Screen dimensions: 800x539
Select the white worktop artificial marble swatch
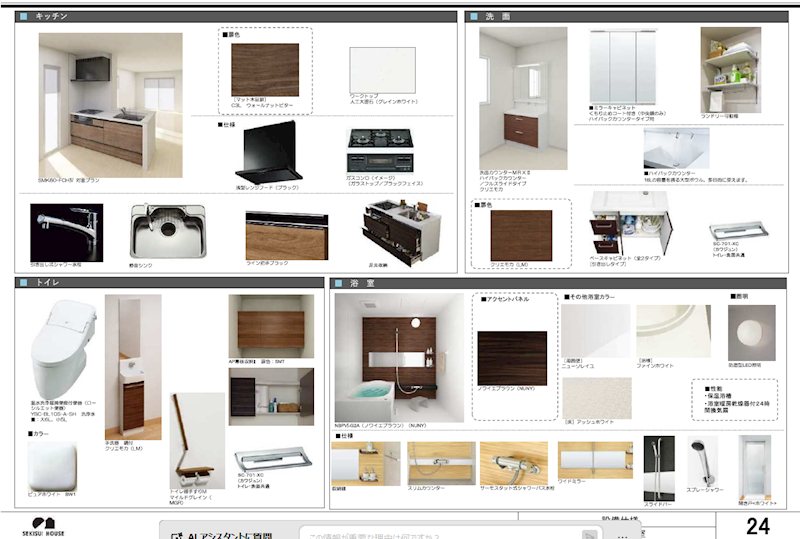coord(382,70)
